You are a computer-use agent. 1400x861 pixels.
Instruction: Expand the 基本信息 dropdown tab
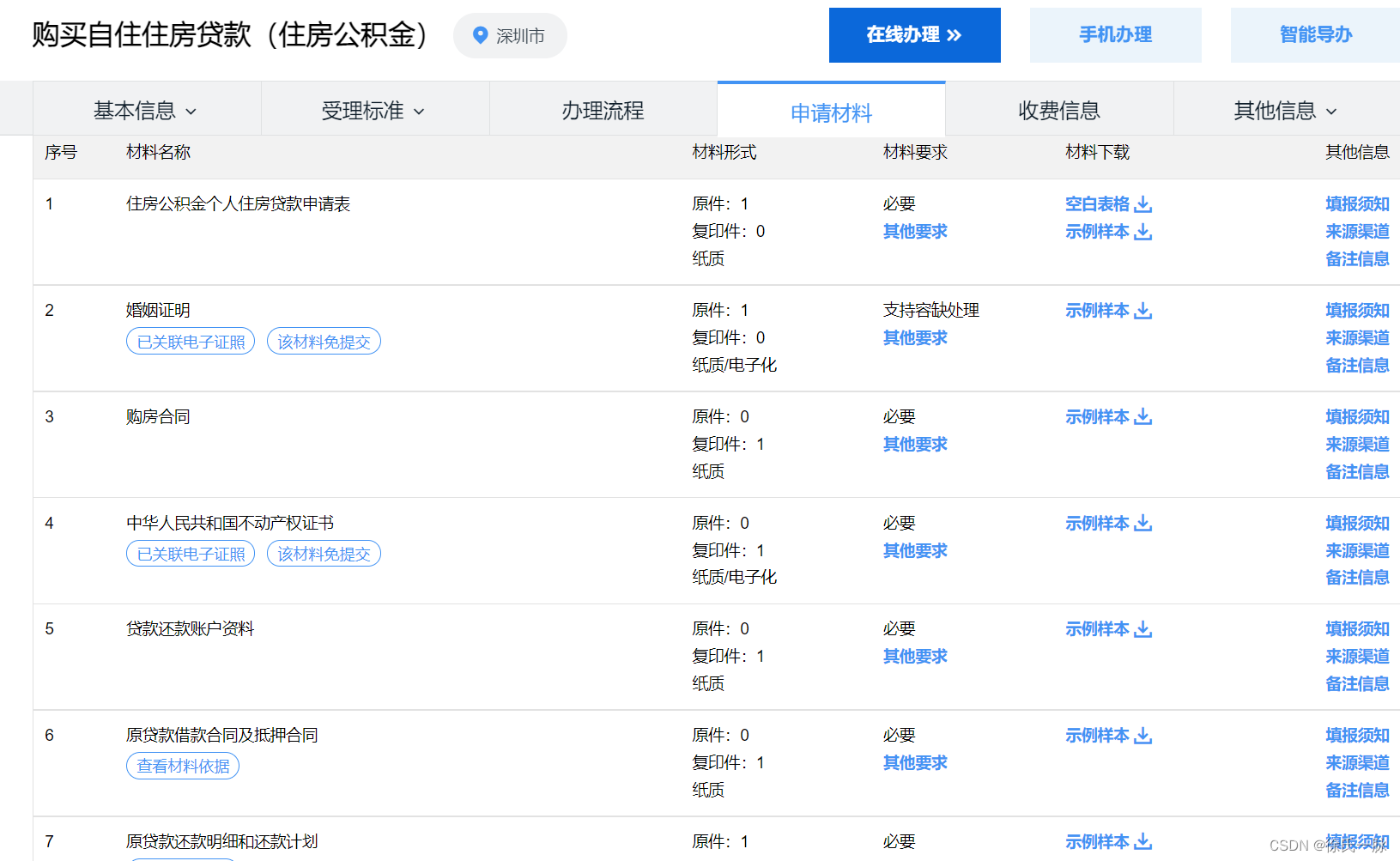point(147,109)
